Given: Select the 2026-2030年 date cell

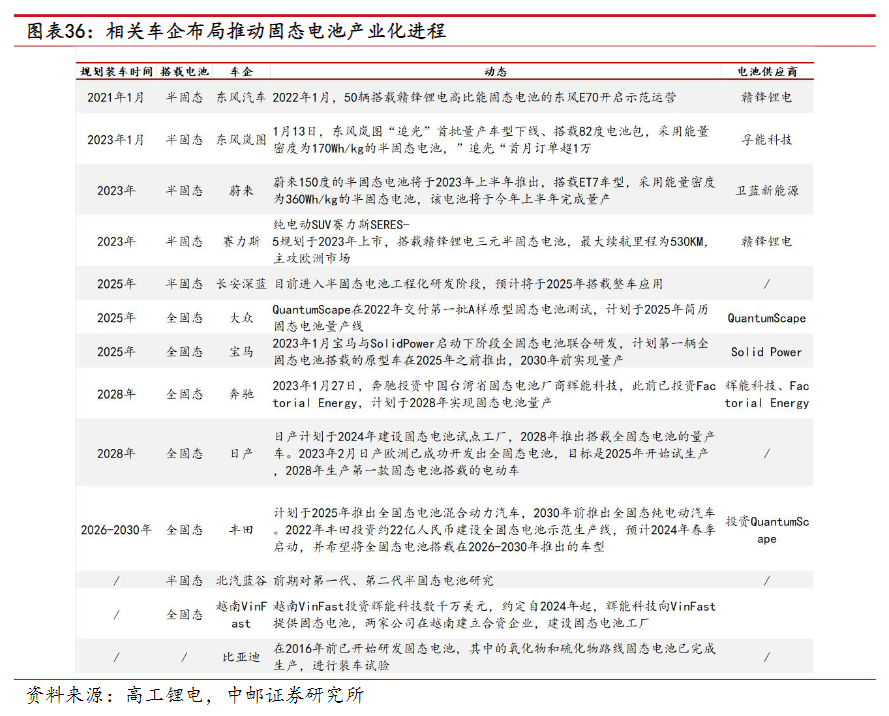Looking at the screenshot, I should 116,530.
